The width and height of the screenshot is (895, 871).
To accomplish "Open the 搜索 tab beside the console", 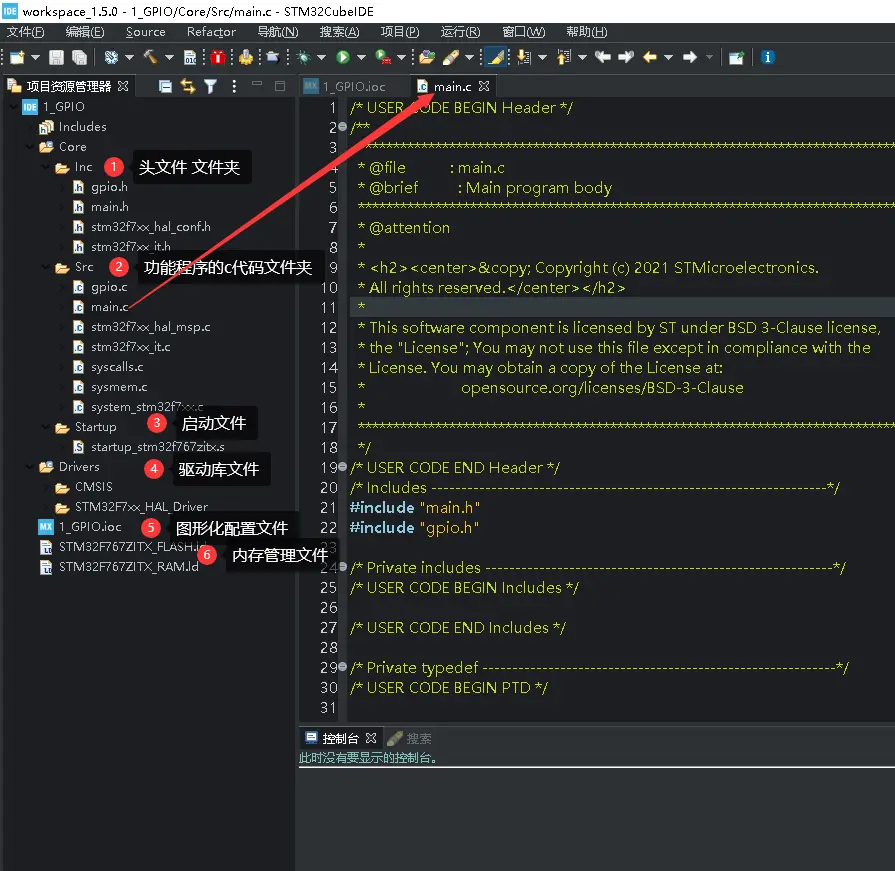I will coord(418,738).
